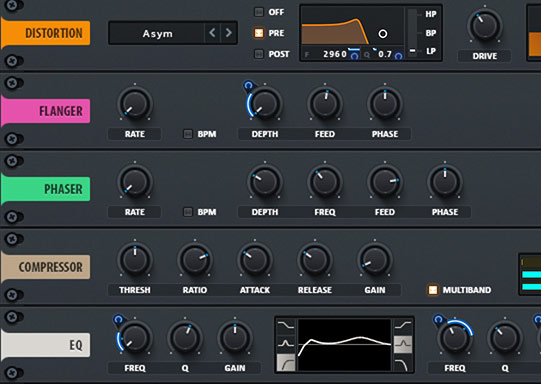Turn distortion filter OFF
The height and width of the screenshot is (384, 541).
click(x=259, y=12)
